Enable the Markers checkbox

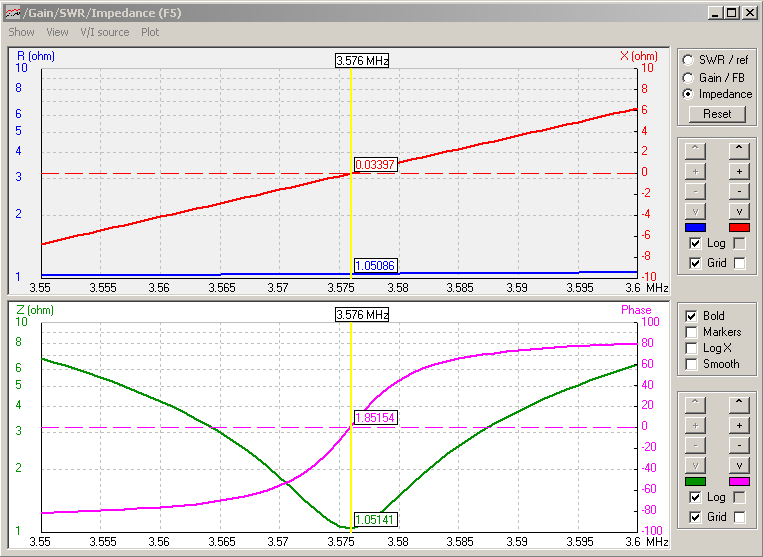tap(692, 332)
